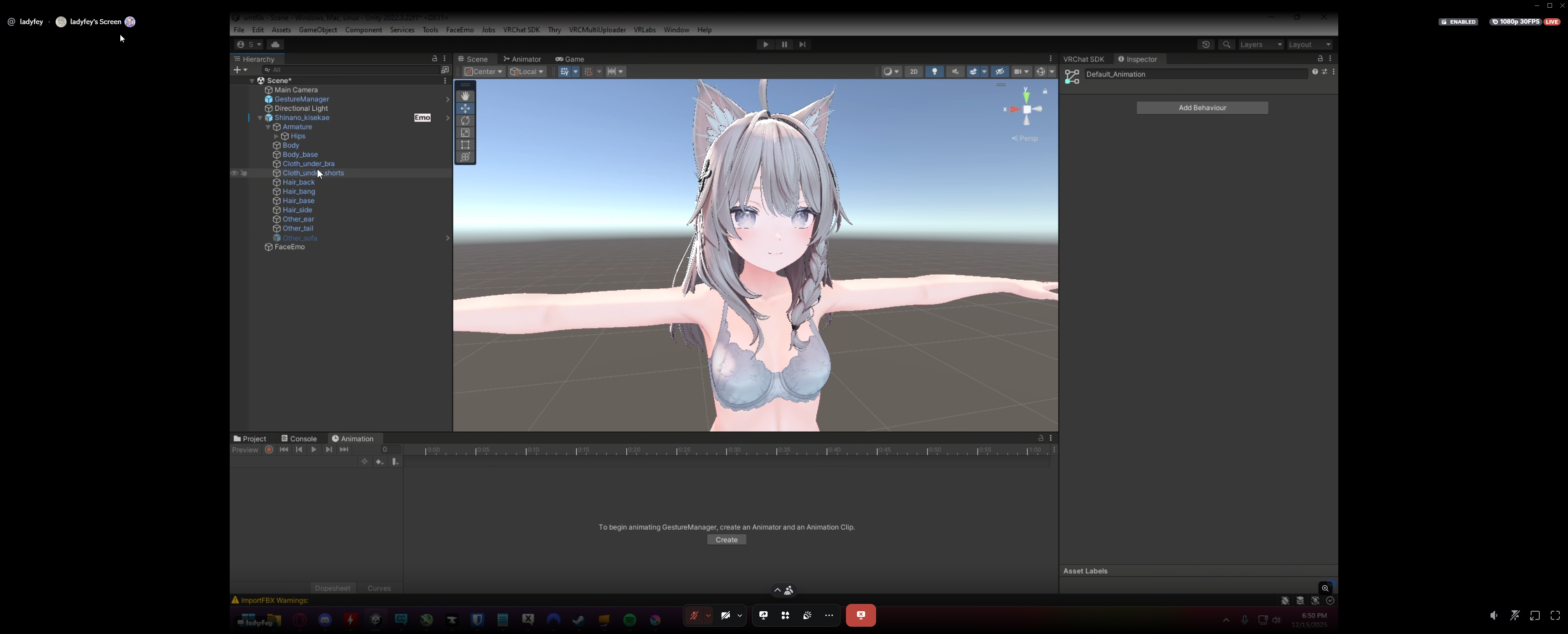Expand the Hips hierarchy node

tap(276, 136)
